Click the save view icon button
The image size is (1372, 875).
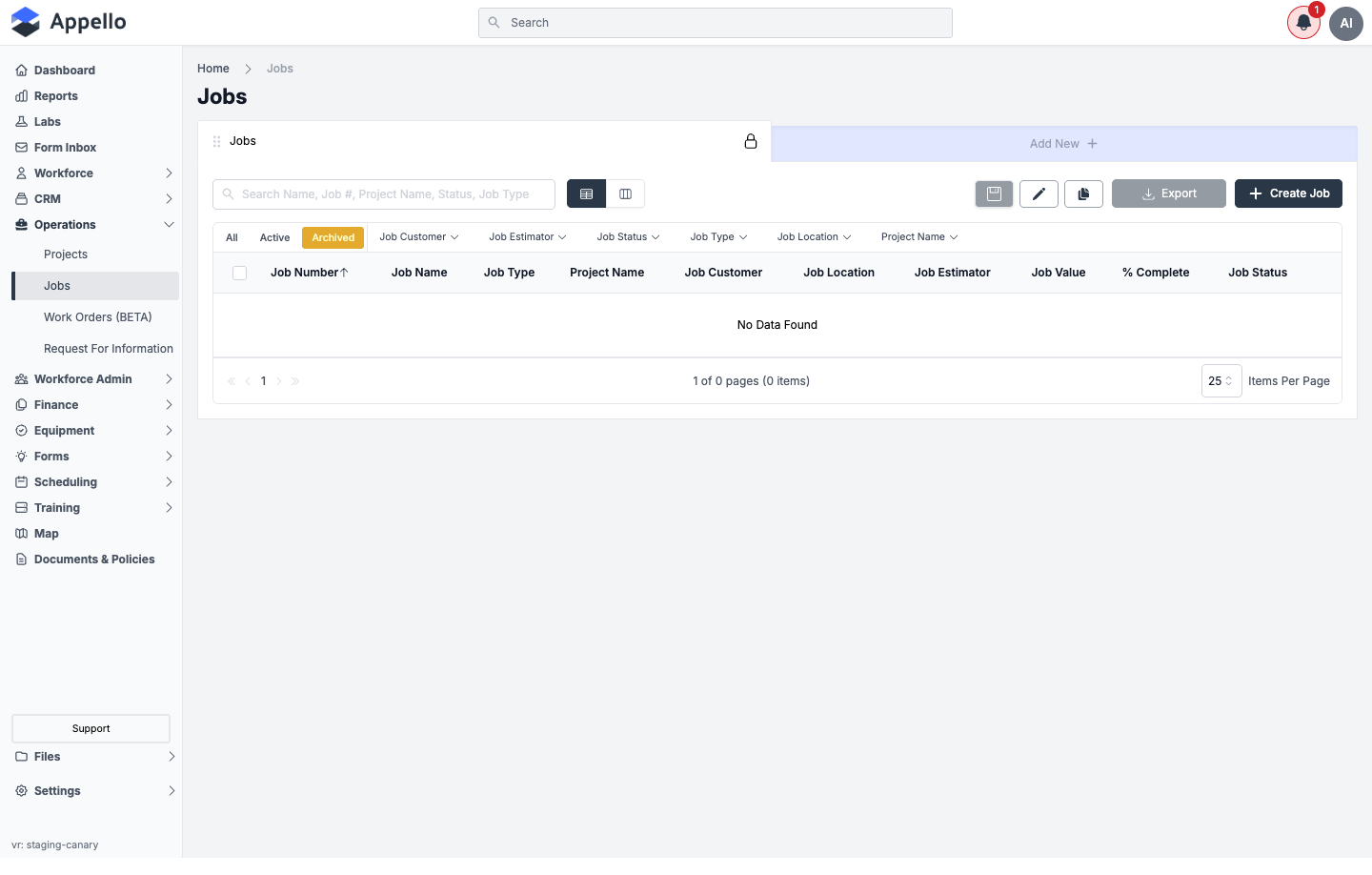point(994,193)
